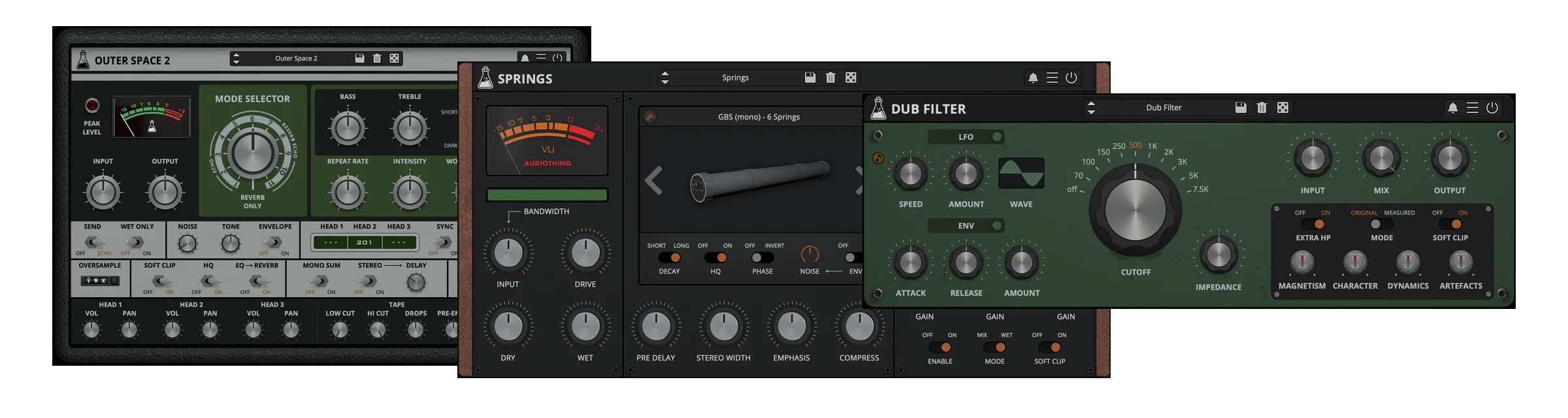The height and width of the screenshot is (418, 1568).
Task: Click the dice randomize icon in Outer Space 2
Action: (394, 58)
